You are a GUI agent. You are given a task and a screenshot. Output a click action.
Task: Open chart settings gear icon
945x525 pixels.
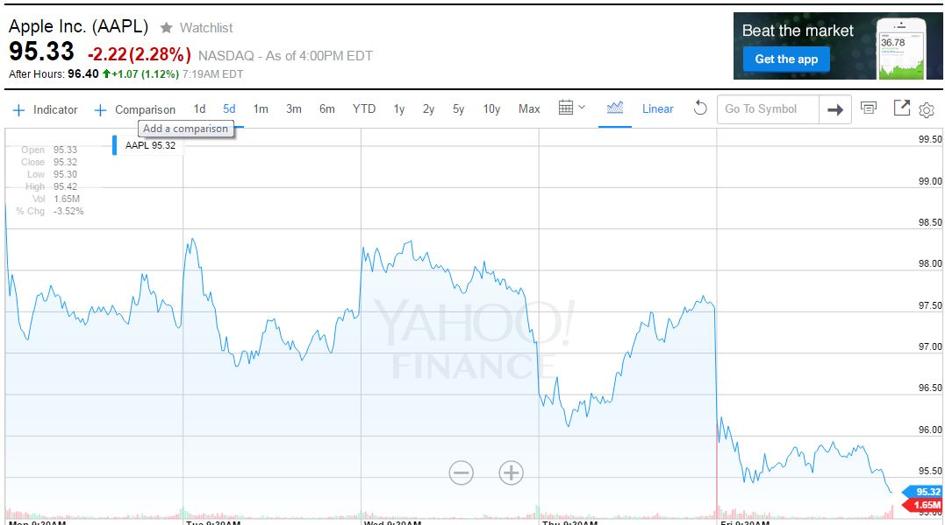point(926,110)
